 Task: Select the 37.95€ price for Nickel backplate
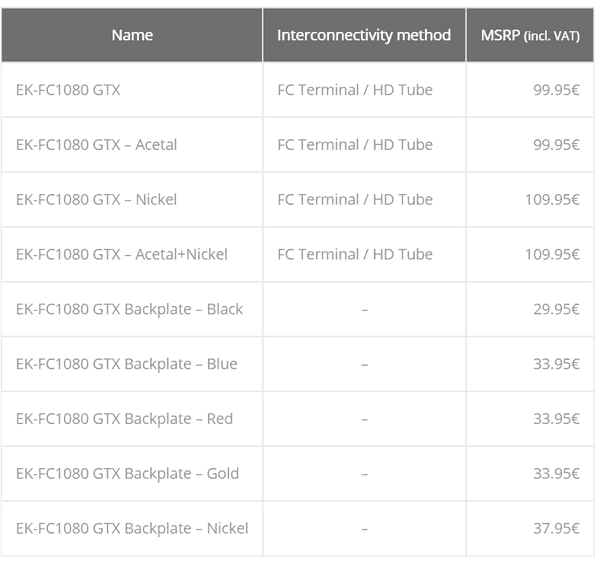pyautogui.click(x=556, y=528)
